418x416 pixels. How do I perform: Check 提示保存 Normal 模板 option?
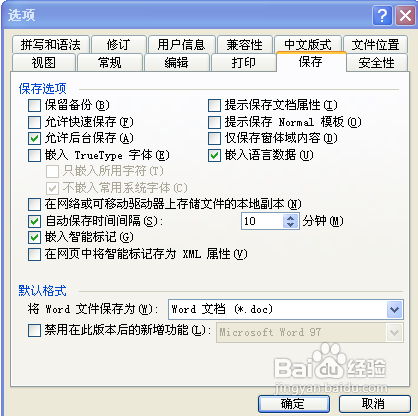point(214,122)
